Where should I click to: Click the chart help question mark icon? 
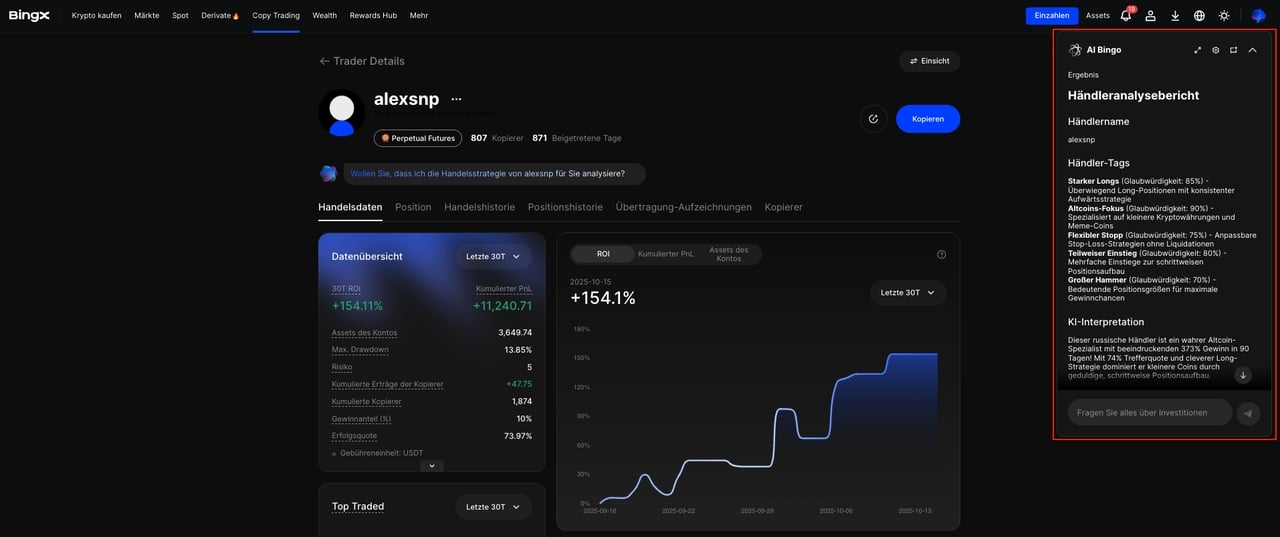pyautogui.click(x=941, y=255)
